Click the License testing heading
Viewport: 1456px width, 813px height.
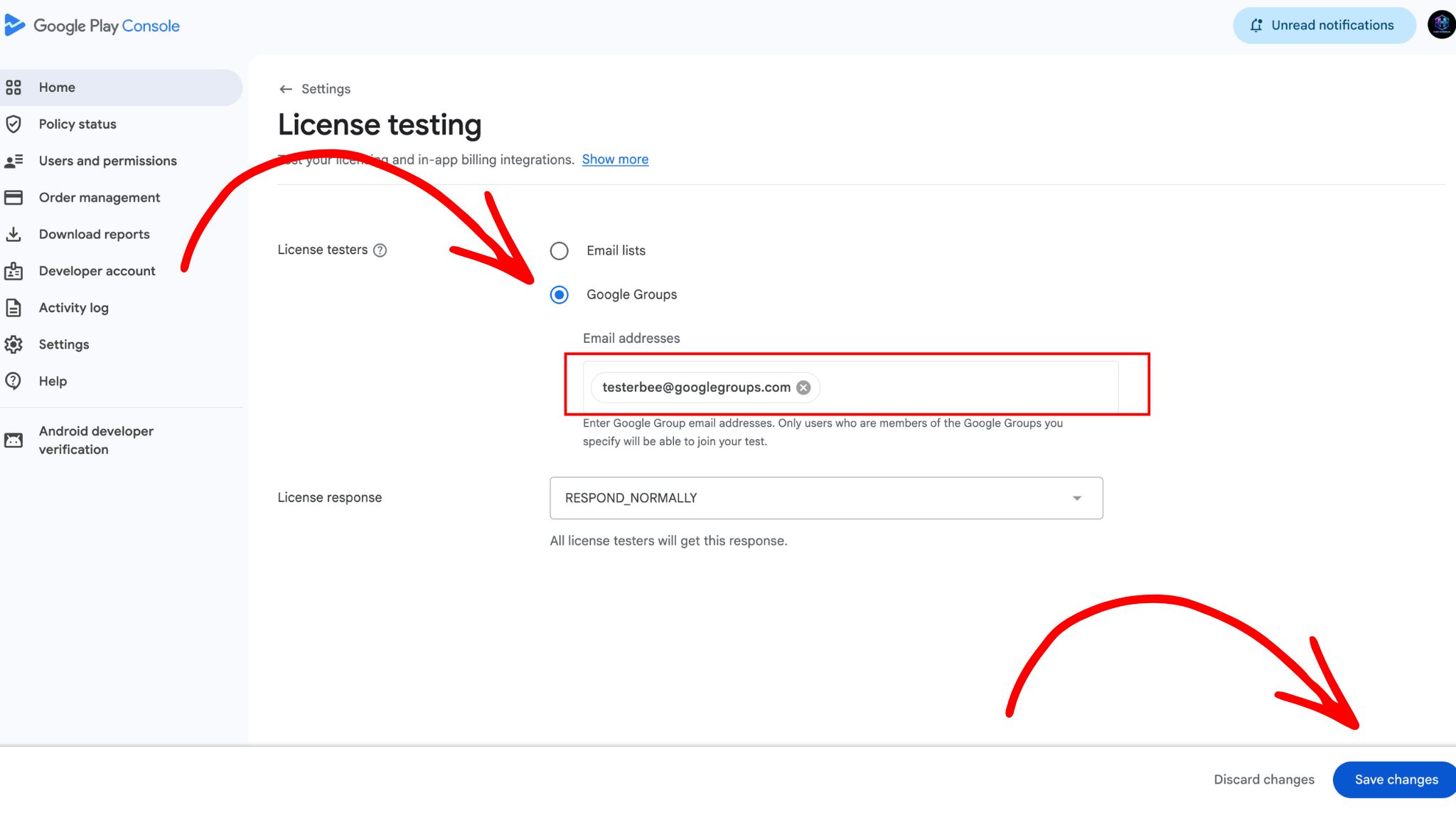[x=379, y=124]
